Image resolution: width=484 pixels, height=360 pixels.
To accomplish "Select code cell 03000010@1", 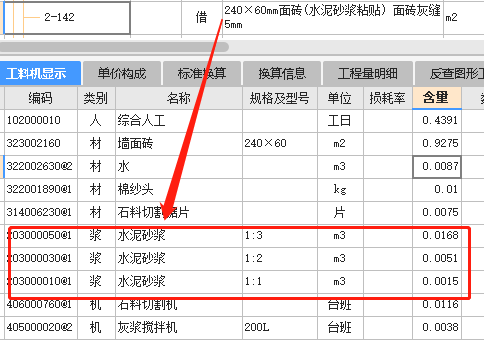I will coord(41,282).
